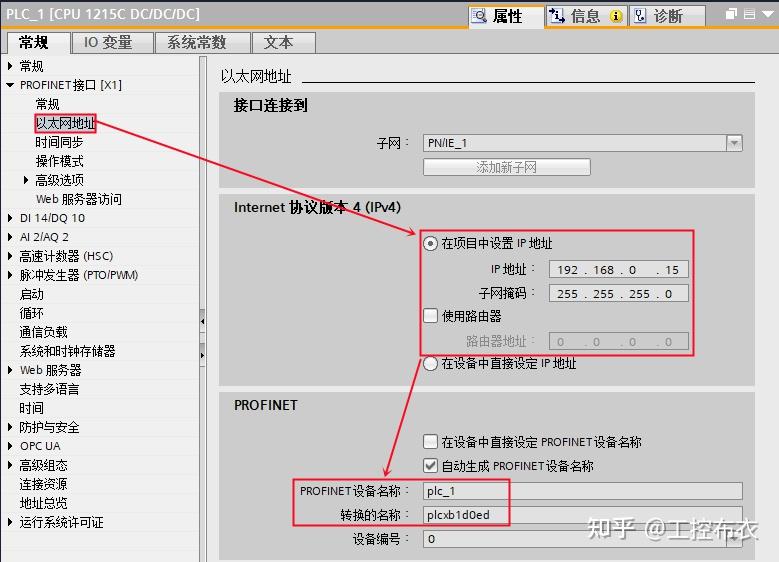Select 连接资源 in the tree
This screenshot has width=779, height=562.
coord(43,484)
